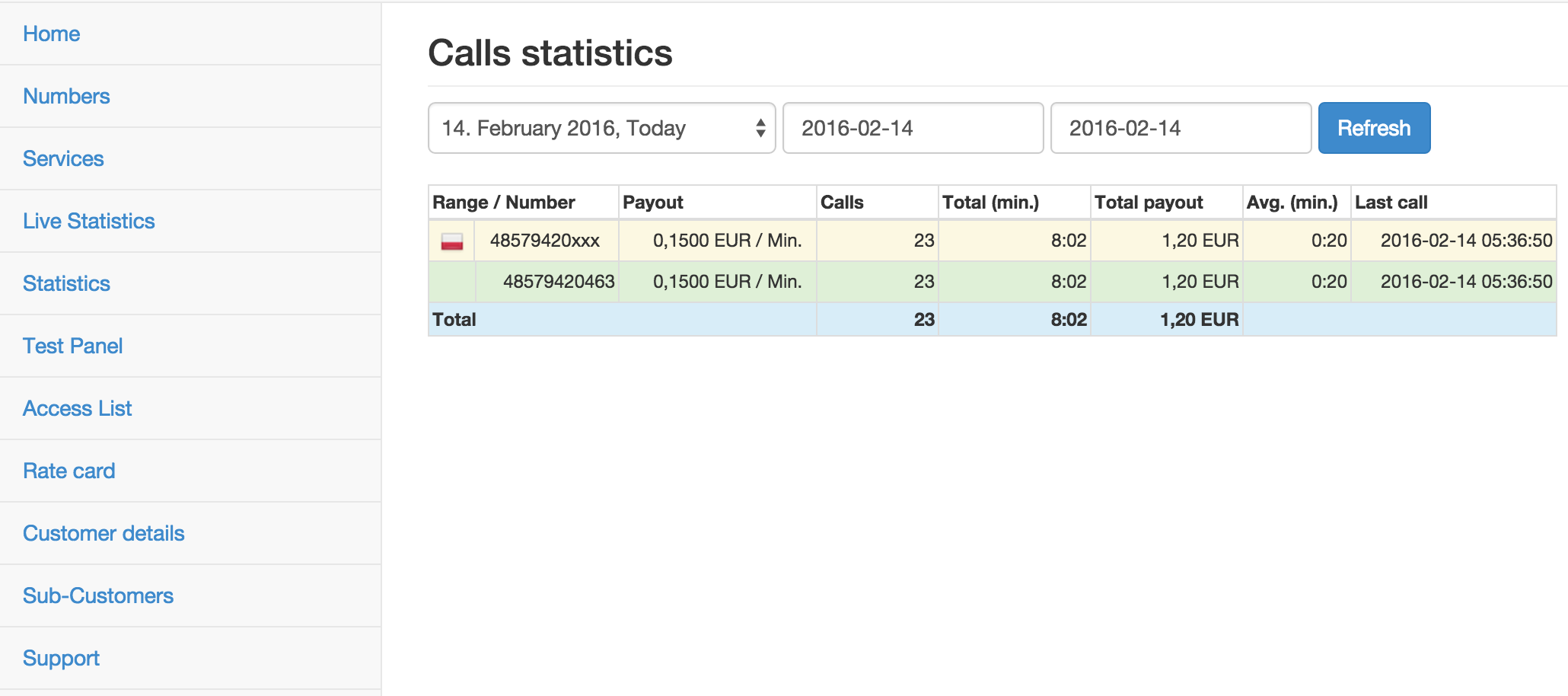Open the date range dropdown
Viewport: 1568px width, 696px height.
tap(601, 128)
